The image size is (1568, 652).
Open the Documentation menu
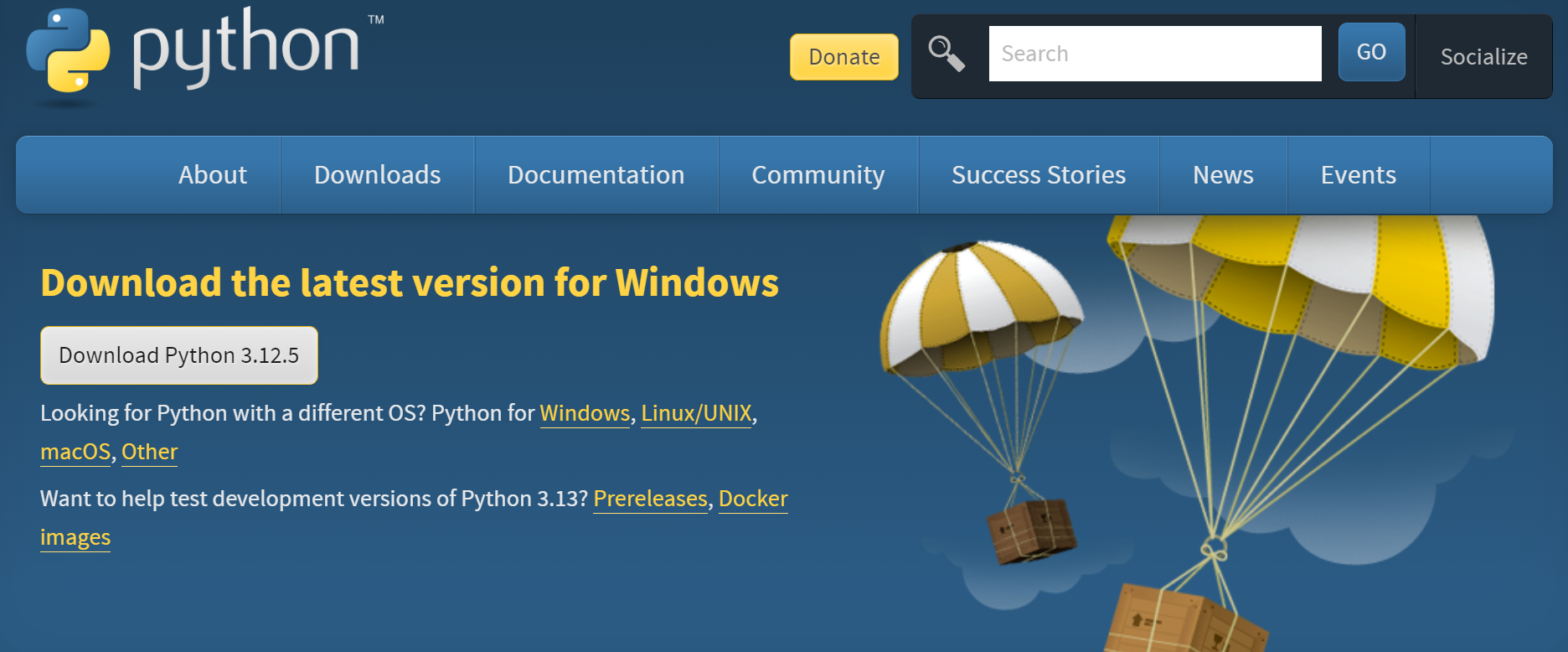(596, 175)
